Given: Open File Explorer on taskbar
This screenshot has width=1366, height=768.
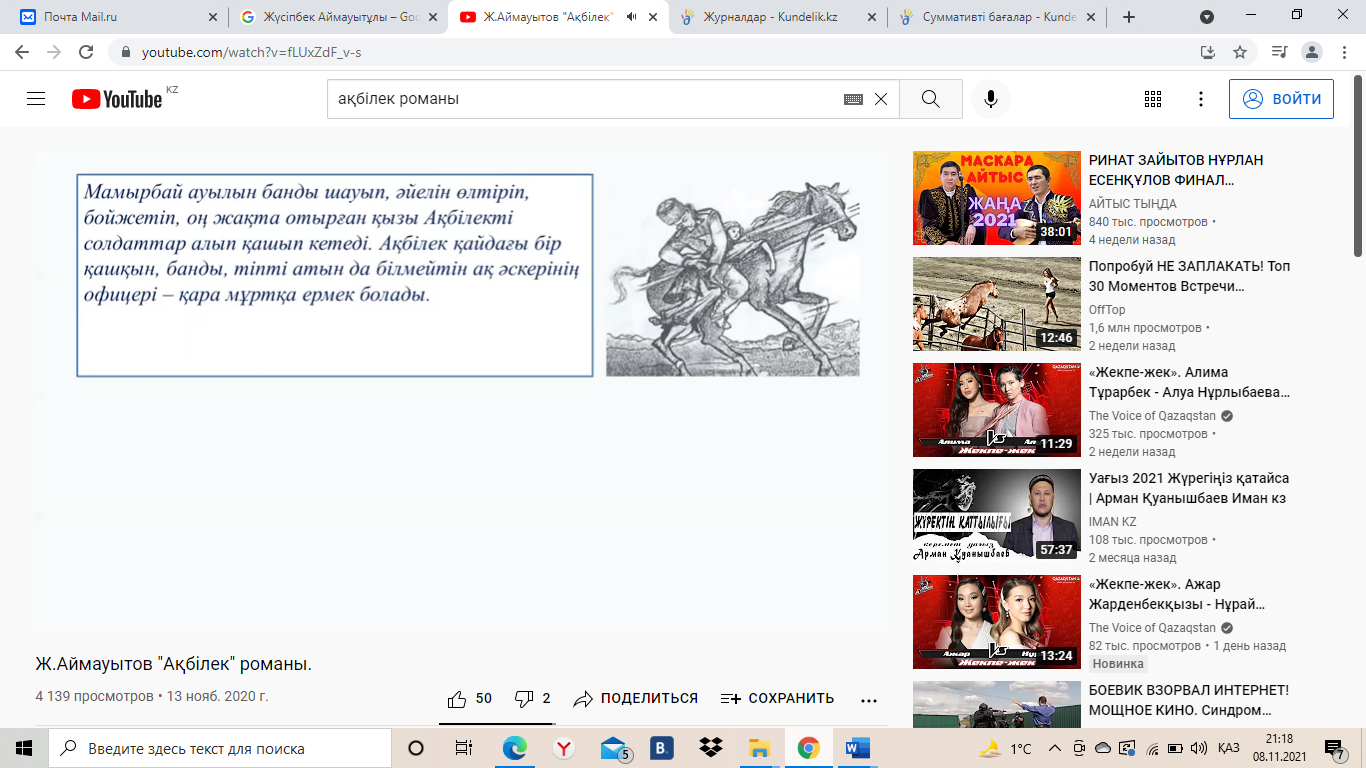Looking at the screenshot, I should [760, 748].
